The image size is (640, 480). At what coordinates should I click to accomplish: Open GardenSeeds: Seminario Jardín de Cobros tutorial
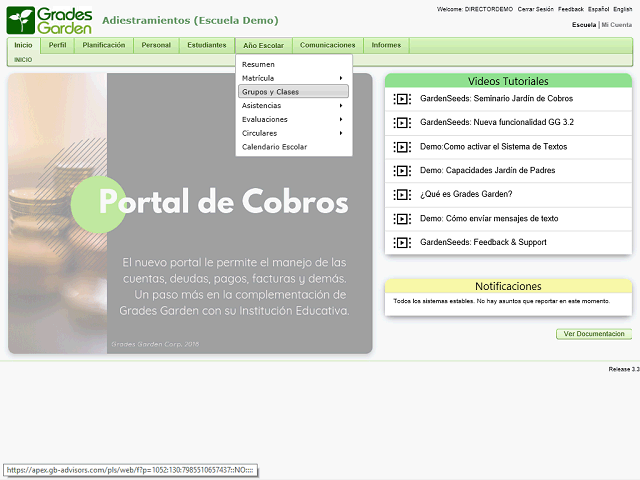click(496, 98)
